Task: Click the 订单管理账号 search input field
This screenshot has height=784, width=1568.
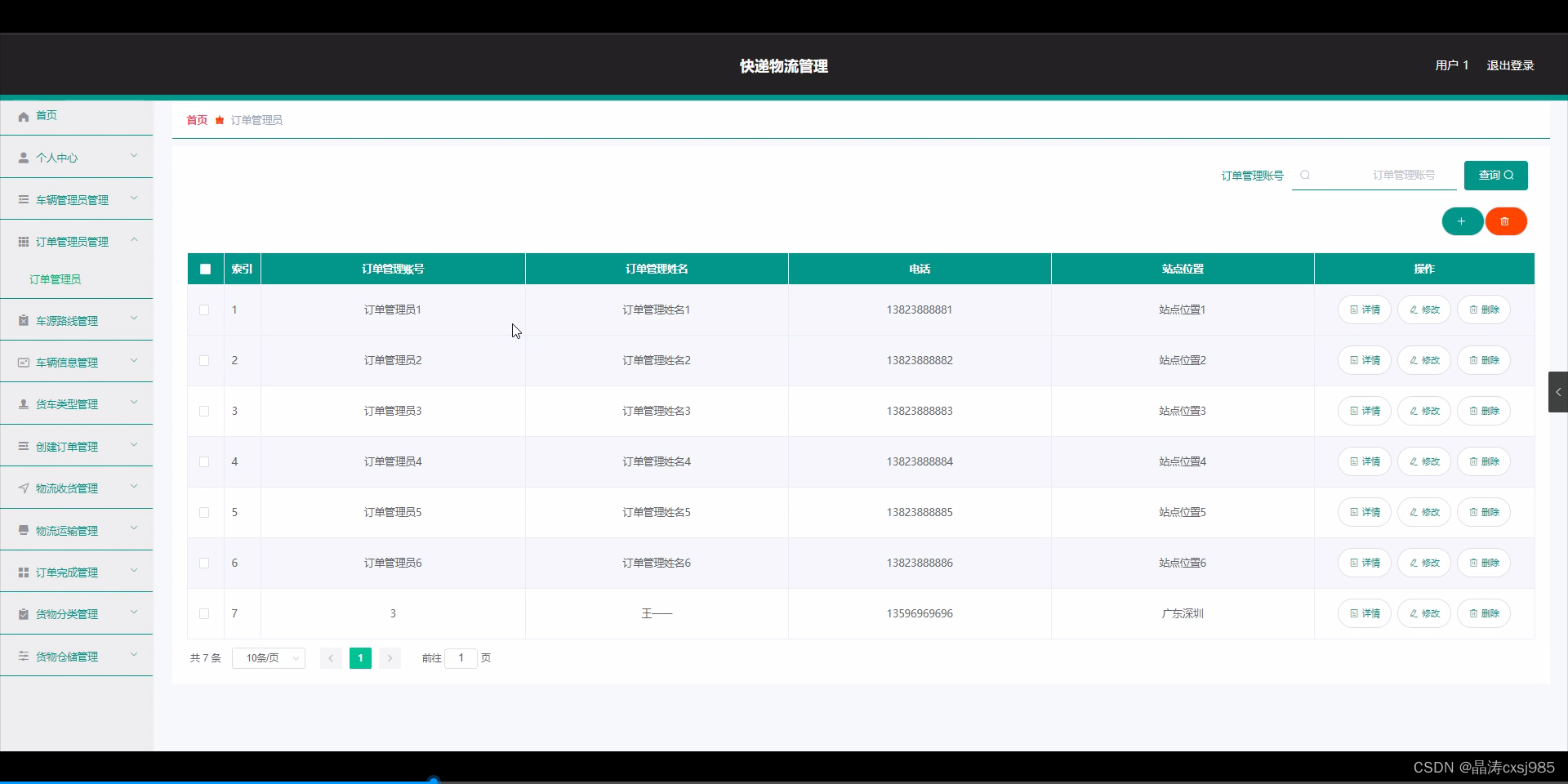Action: (1374, 175)
